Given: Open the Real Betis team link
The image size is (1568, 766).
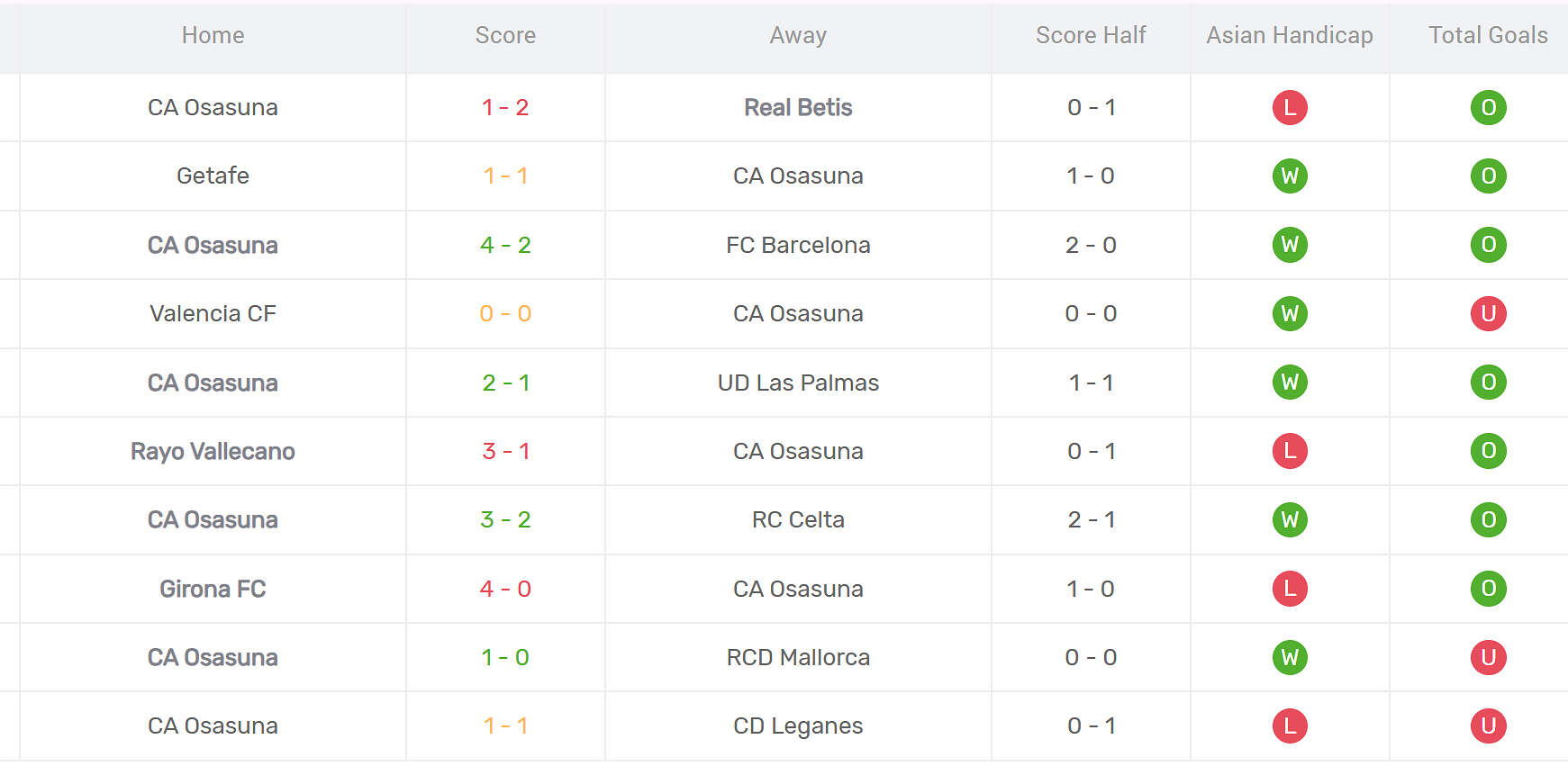Looking at the screenshot, I should point(798,107).
